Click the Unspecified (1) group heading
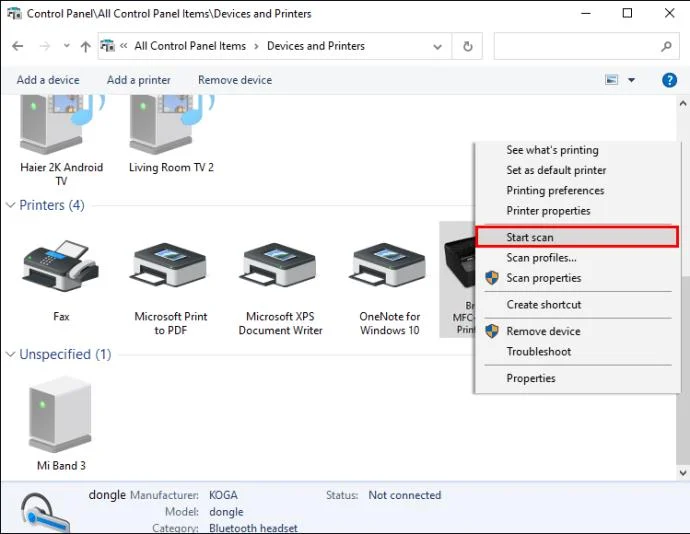The height and width of the screenshot is (534, 690). coord(65,354)
